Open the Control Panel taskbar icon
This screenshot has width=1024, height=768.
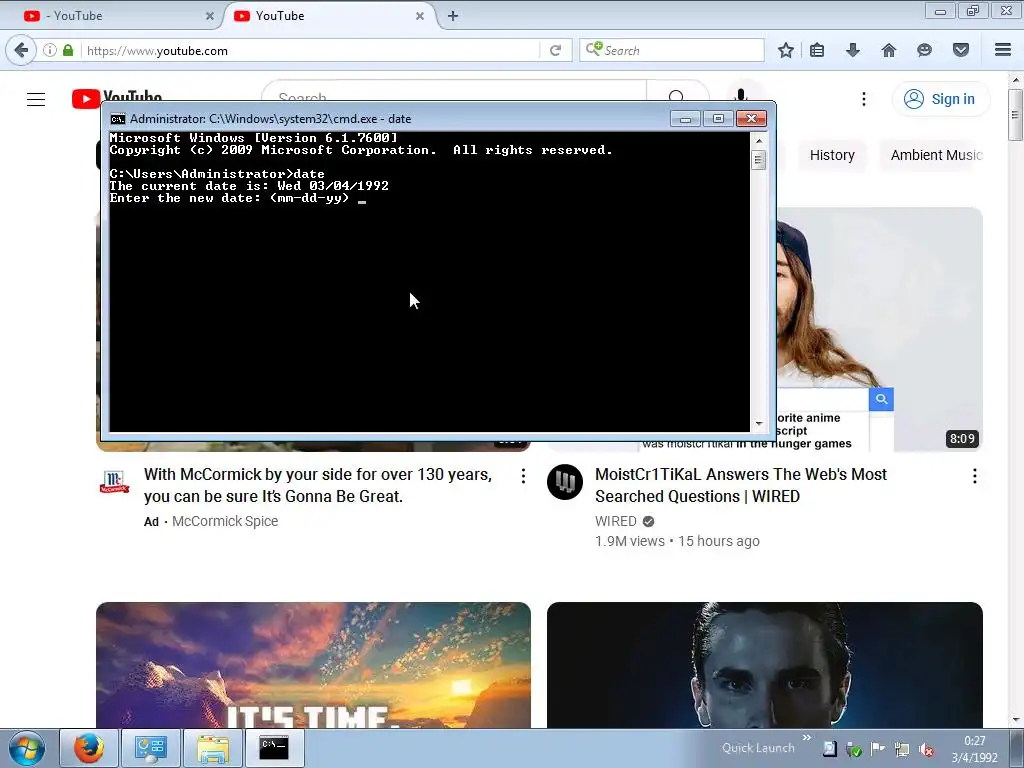pyautogui.click(x=151, y=748)
